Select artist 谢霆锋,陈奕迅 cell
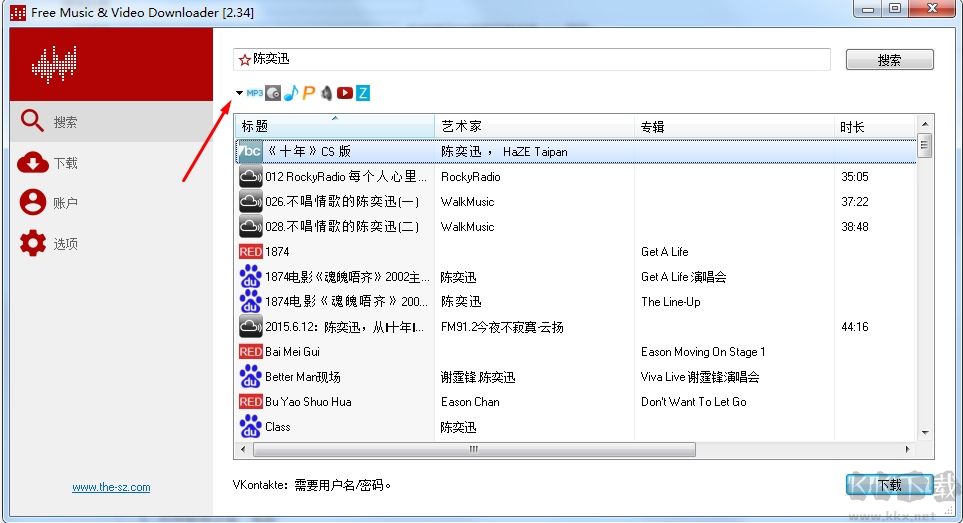This screenshot has height=523, width=963. tap(478, 377)
